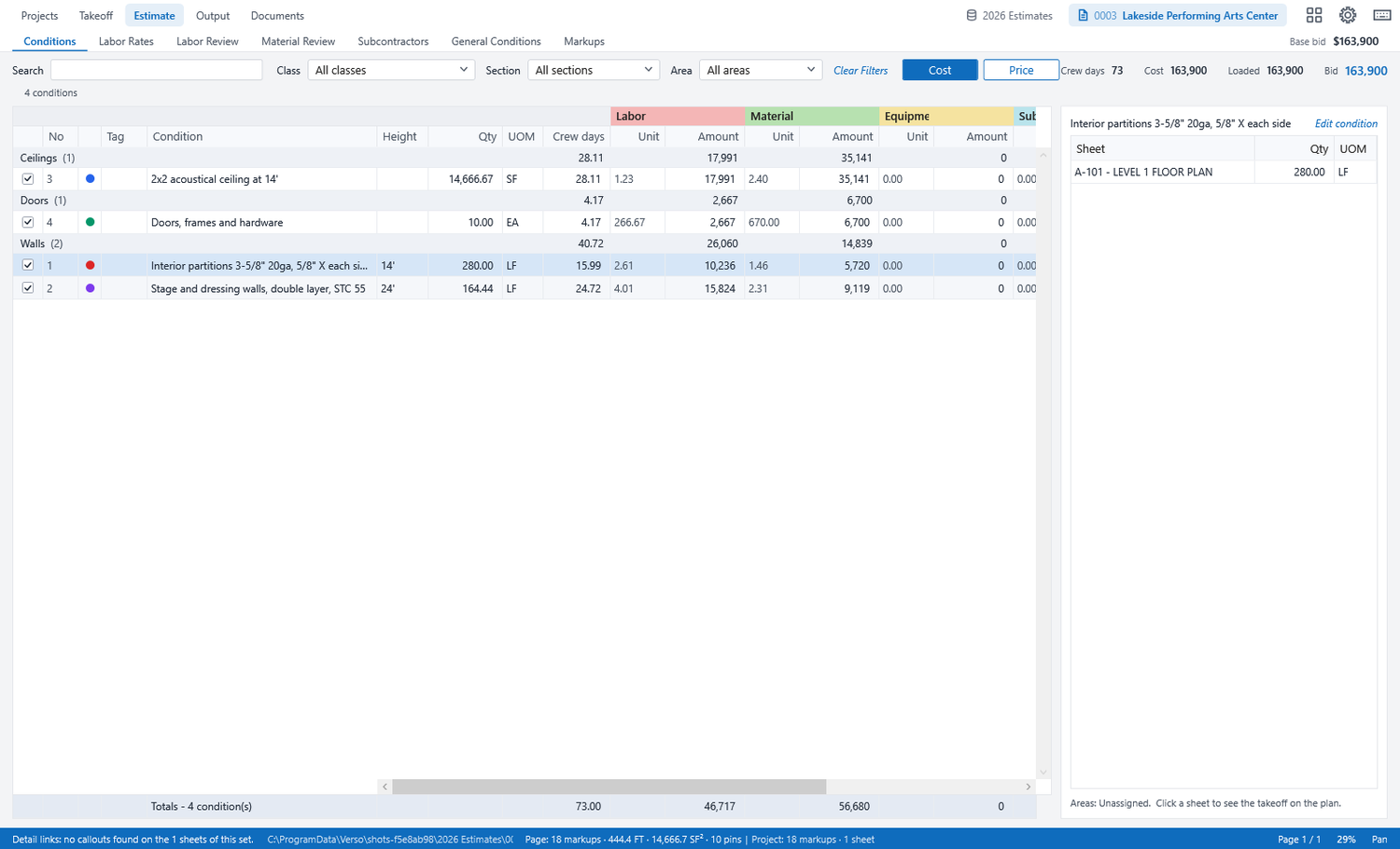Open the Takeoff menu

pos(96,16)
